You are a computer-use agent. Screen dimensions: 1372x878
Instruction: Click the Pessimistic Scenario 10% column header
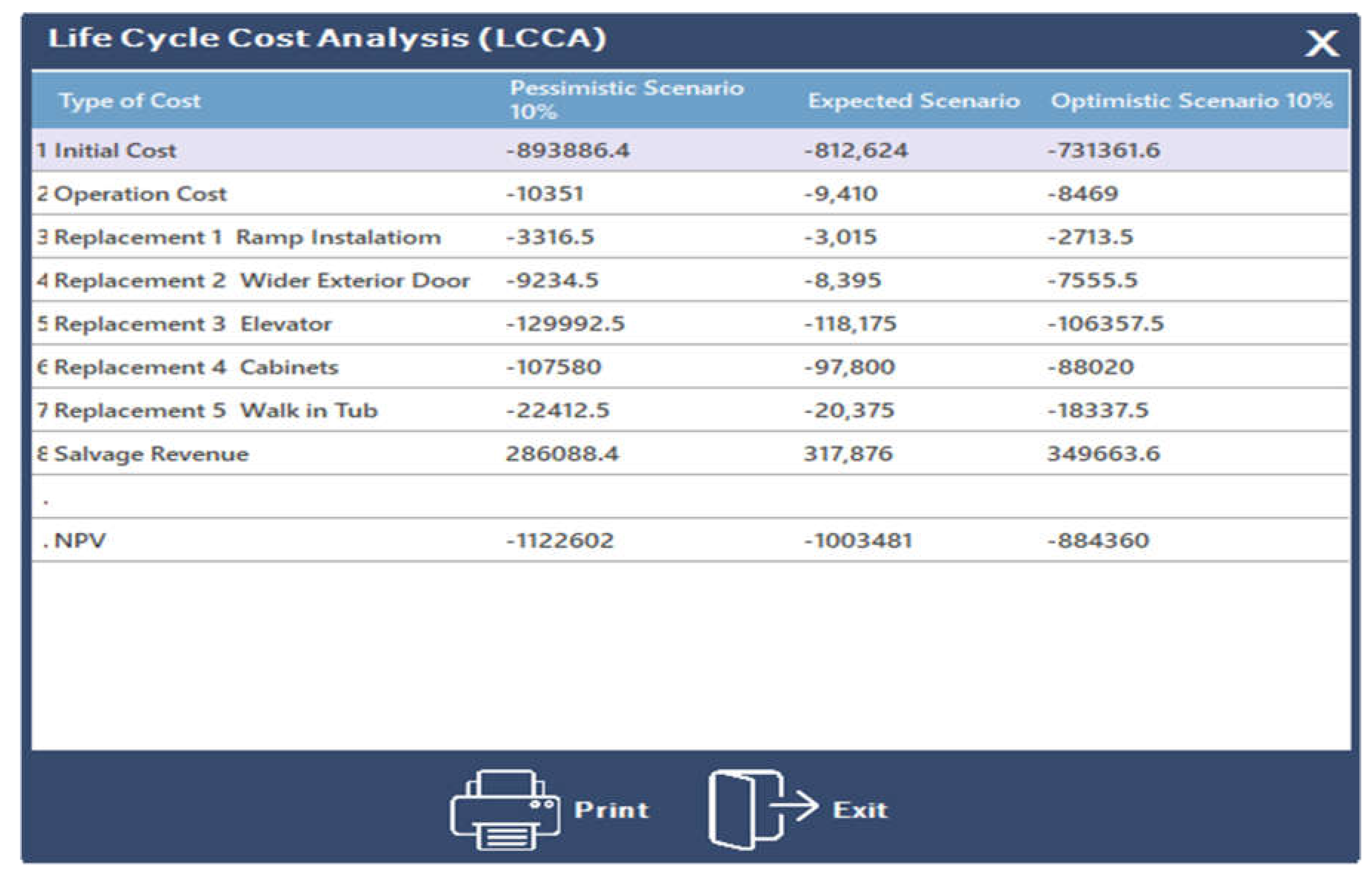click(626, 100)
